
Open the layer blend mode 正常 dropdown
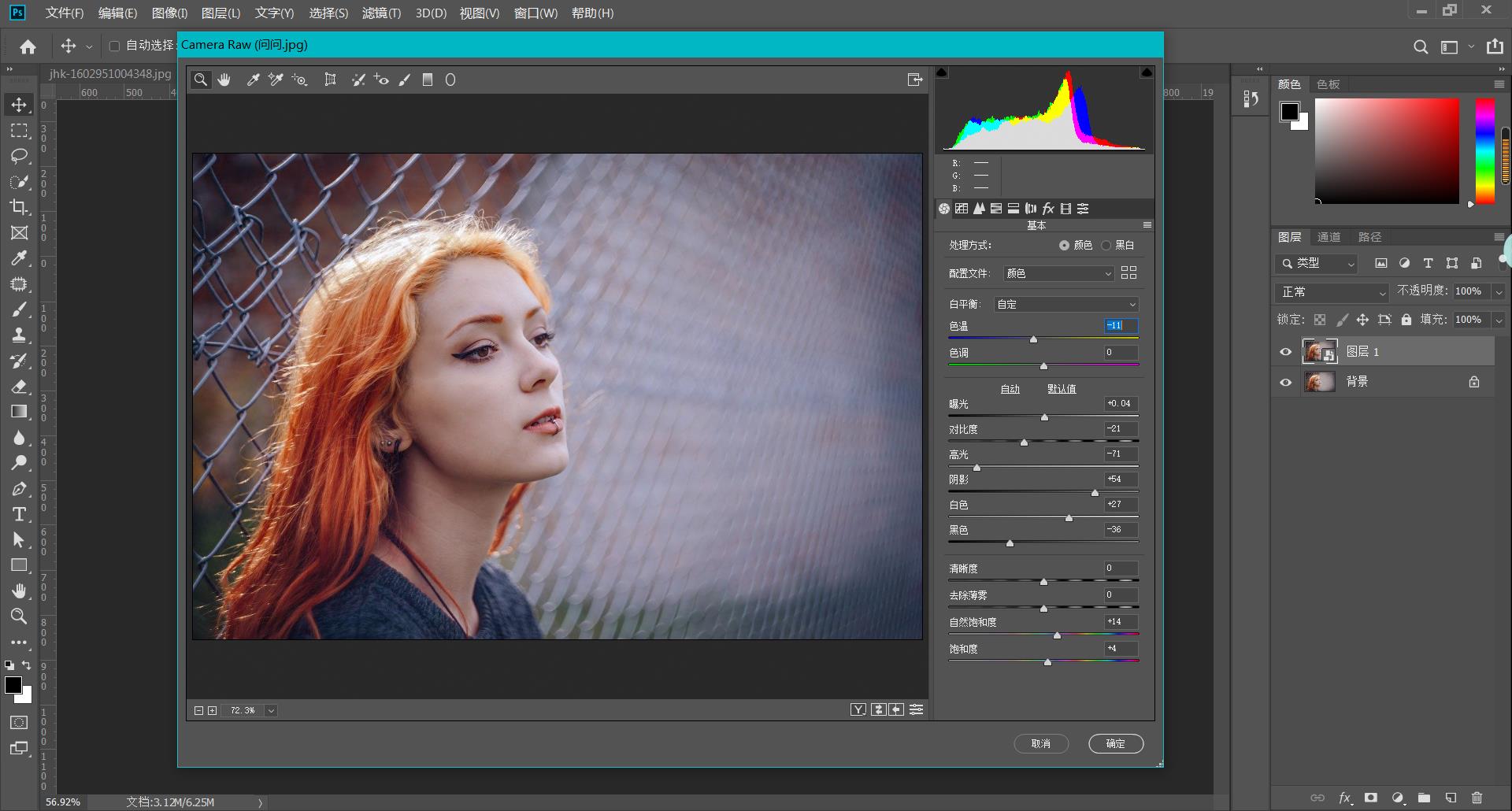1331,292
